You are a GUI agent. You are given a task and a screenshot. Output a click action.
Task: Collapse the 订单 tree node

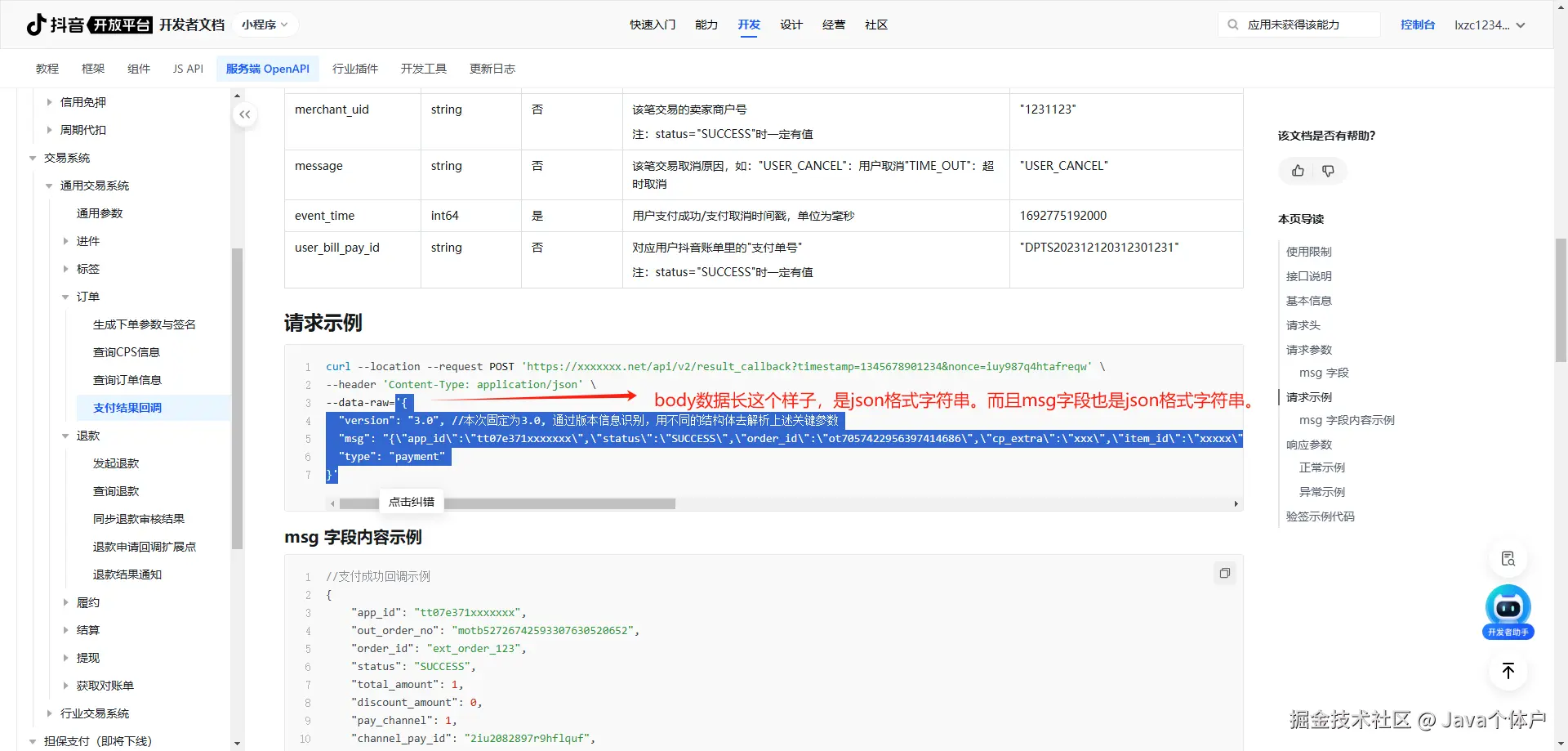pos(65,297)
